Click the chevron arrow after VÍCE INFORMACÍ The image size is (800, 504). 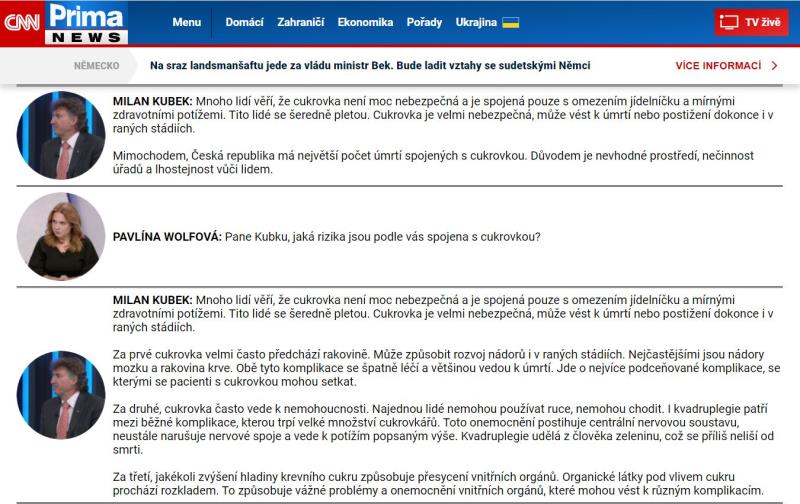774,66
